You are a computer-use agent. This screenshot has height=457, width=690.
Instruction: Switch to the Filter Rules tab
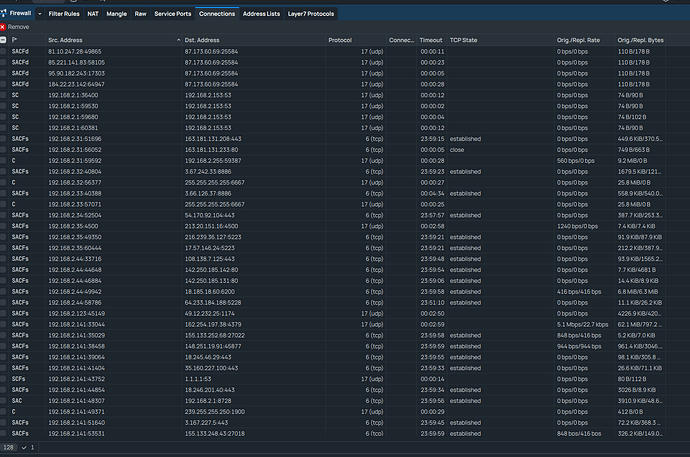(x=64, y=14)
